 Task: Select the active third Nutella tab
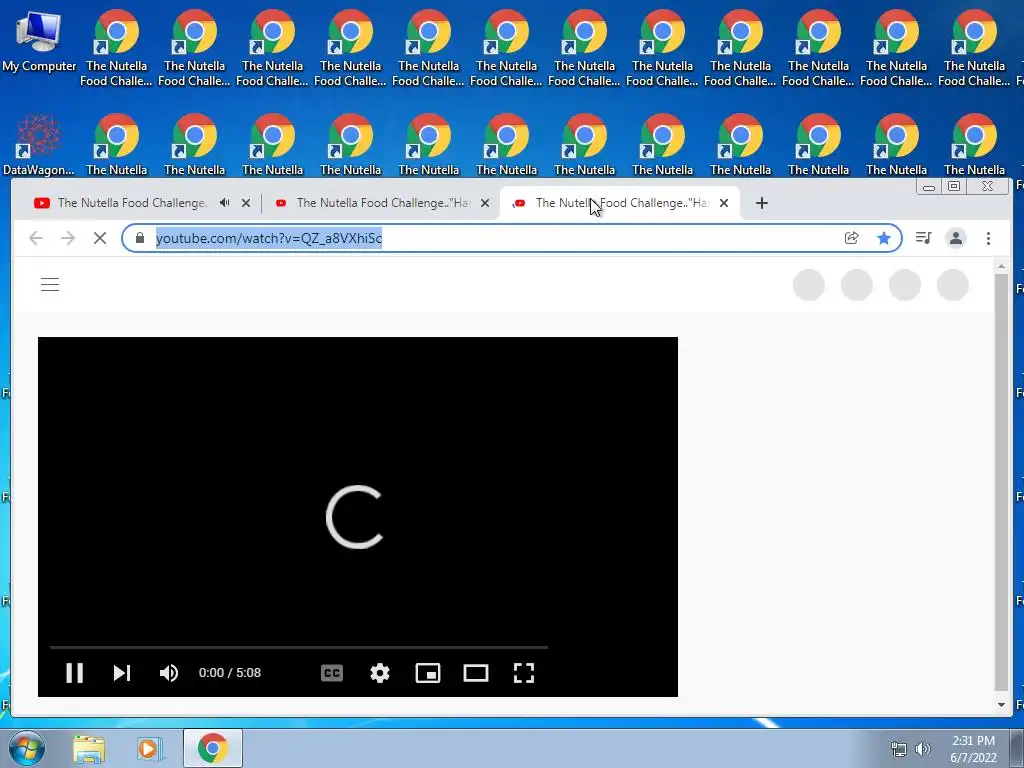tap(621, 203)
